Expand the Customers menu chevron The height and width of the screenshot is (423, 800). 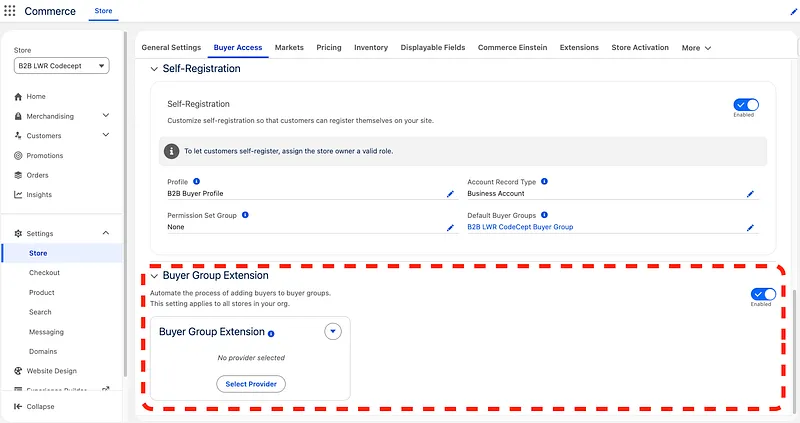106,135
